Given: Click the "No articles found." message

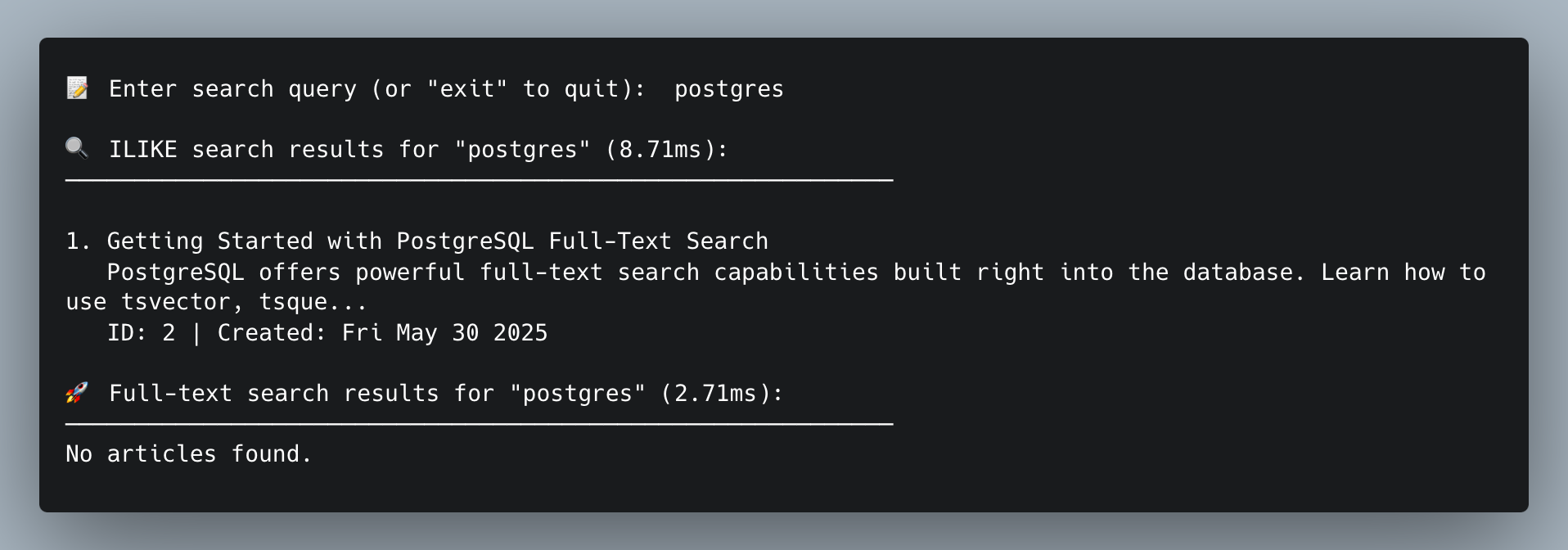Looking at the screenshot, I should [189, 454].
